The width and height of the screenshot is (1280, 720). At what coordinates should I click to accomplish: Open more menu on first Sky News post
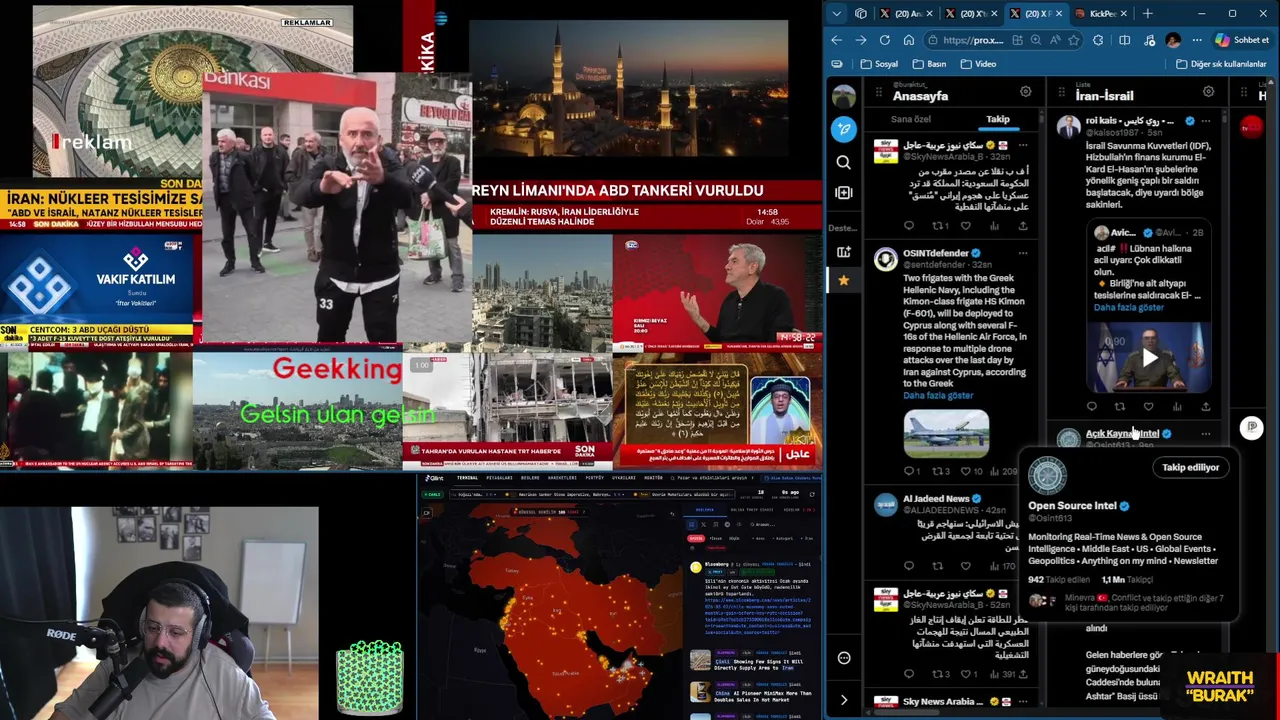1022,145
